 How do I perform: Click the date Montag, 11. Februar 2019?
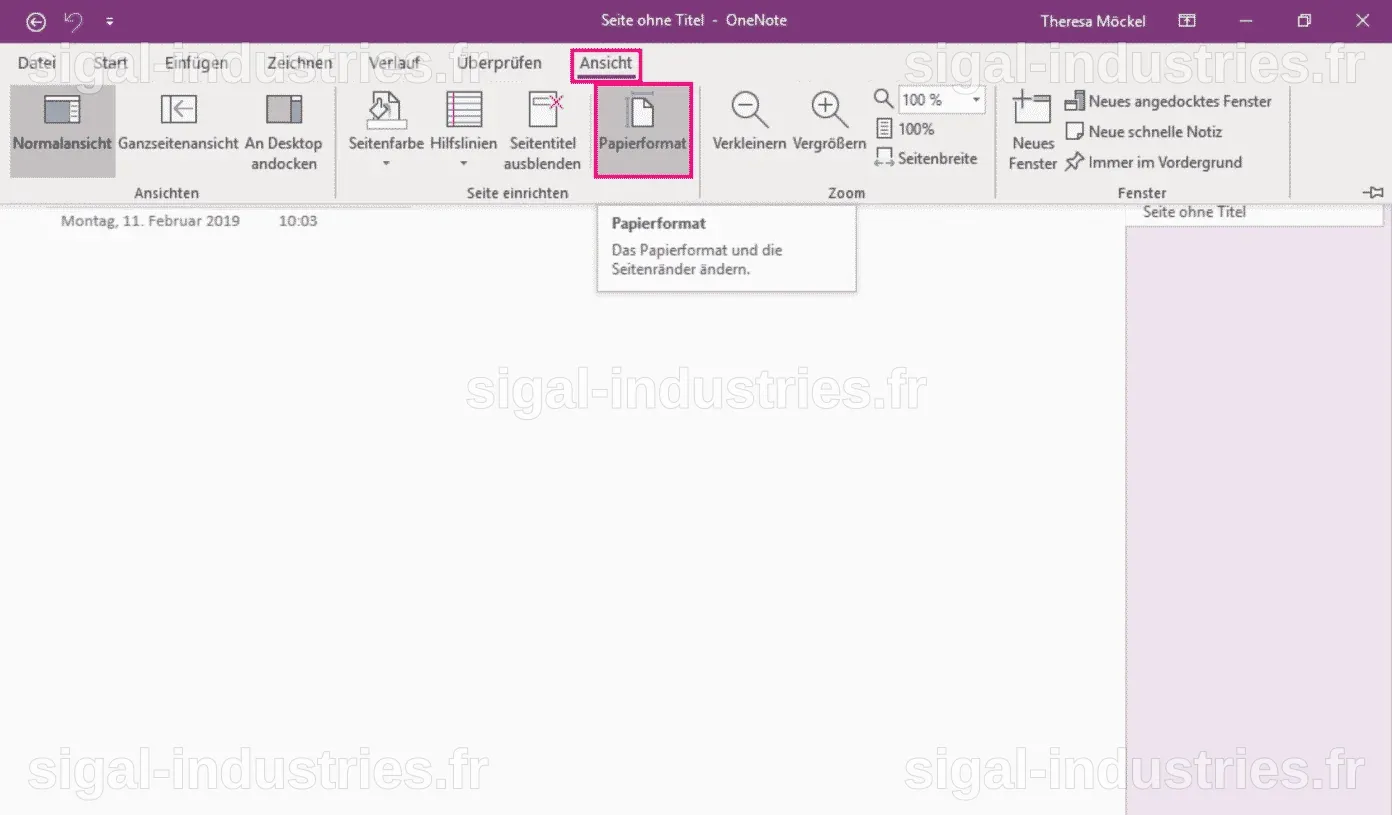click(150, 221)
